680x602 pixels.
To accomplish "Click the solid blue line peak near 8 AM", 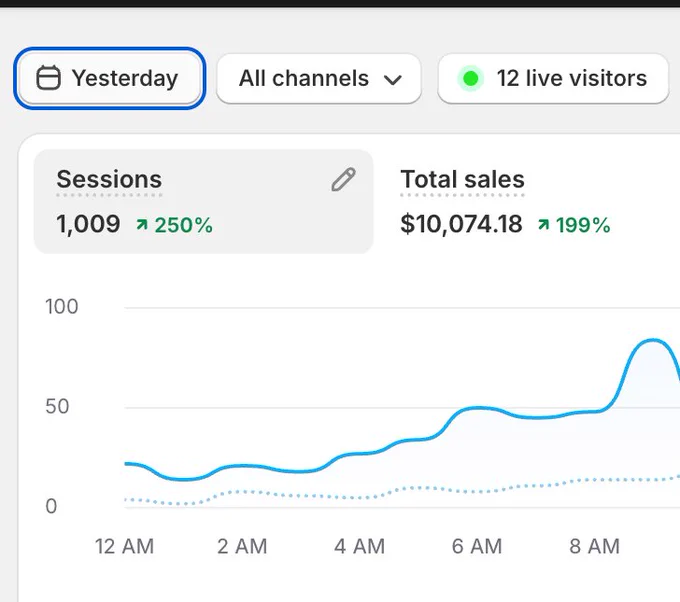I will point(653,340).
